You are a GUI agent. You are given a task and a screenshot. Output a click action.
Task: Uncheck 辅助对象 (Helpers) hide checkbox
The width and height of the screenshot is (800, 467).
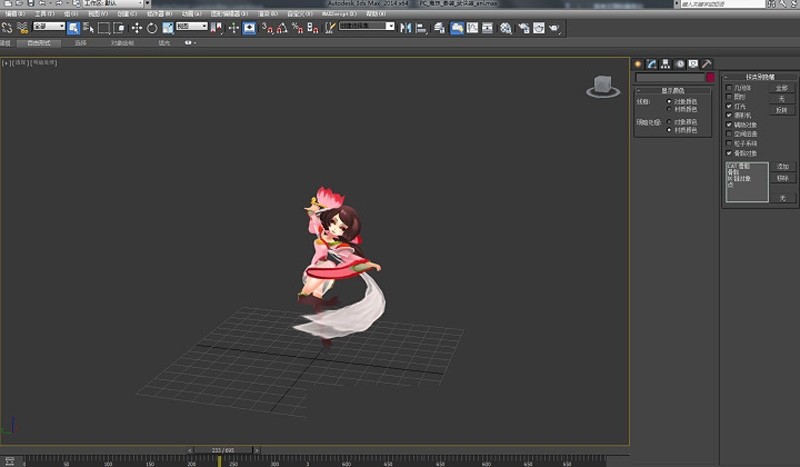click(x=729, y=125)
